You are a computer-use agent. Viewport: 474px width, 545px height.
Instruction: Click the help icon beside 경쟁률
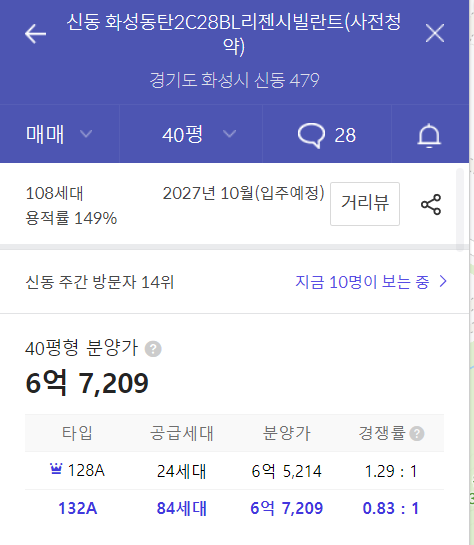417,433
